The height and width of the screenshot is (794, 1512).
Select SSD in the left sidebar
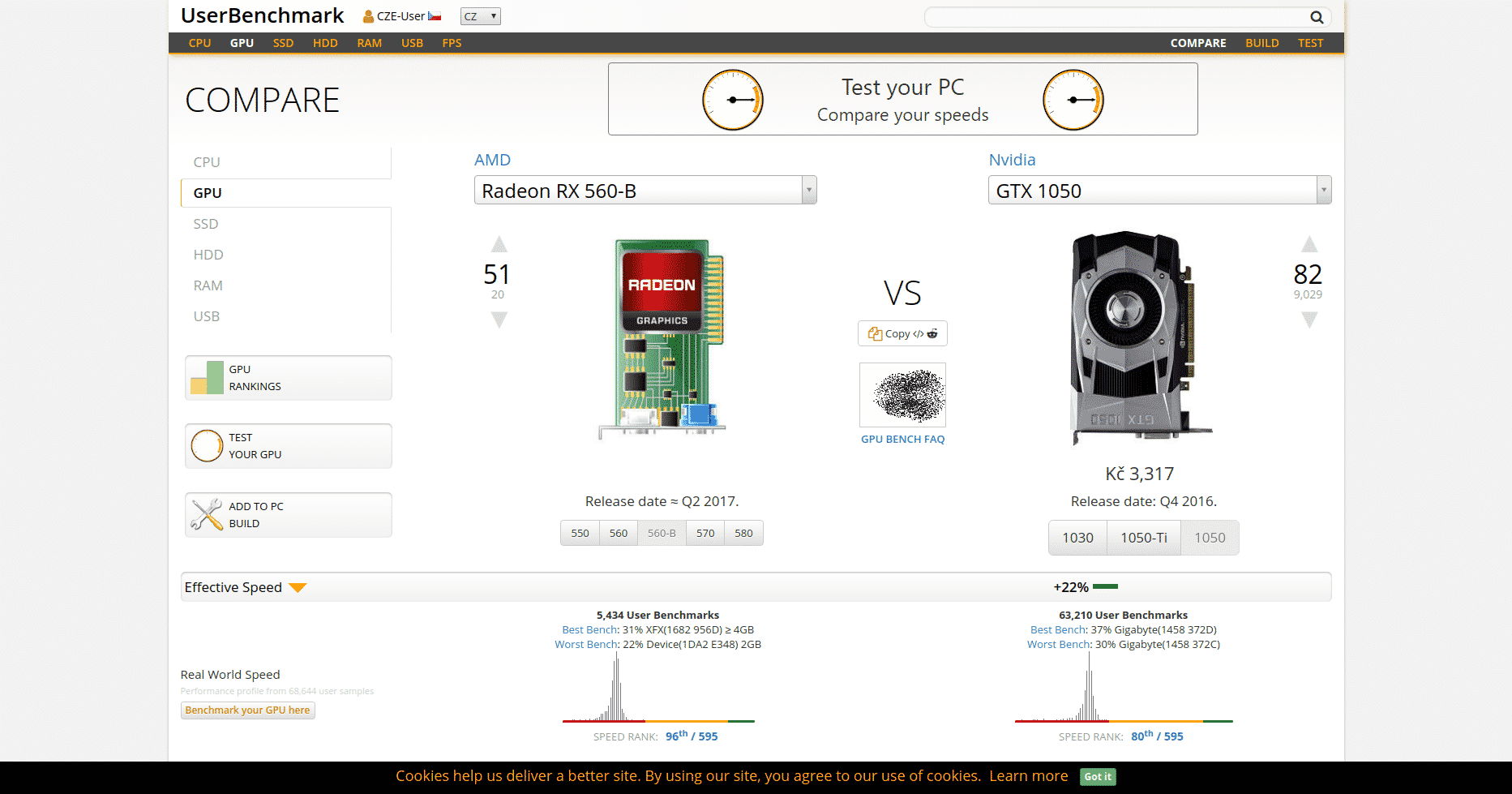pyautogui.click(x=206, y=224)
